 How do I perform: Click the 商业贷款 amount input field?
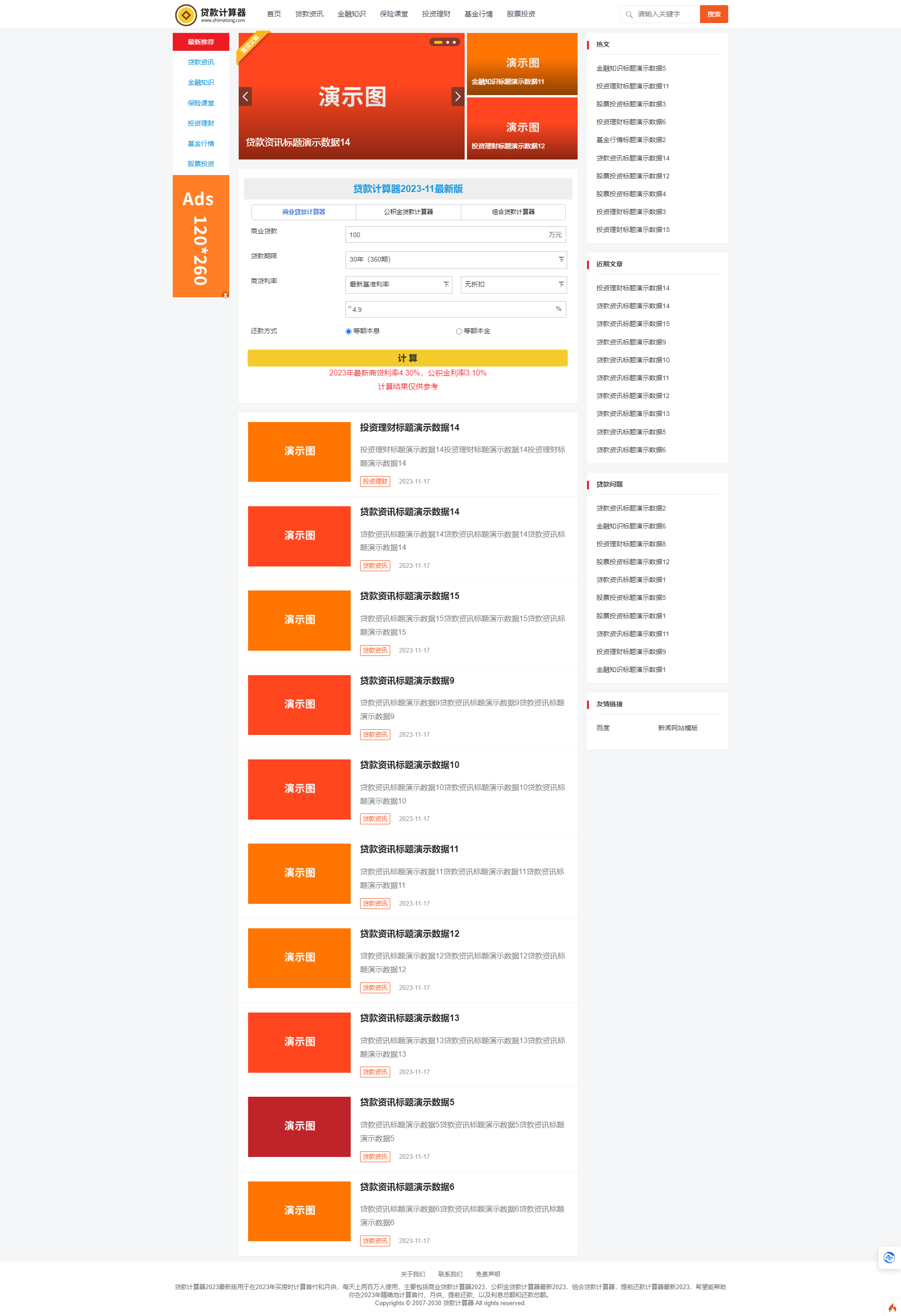click(445, 235)
